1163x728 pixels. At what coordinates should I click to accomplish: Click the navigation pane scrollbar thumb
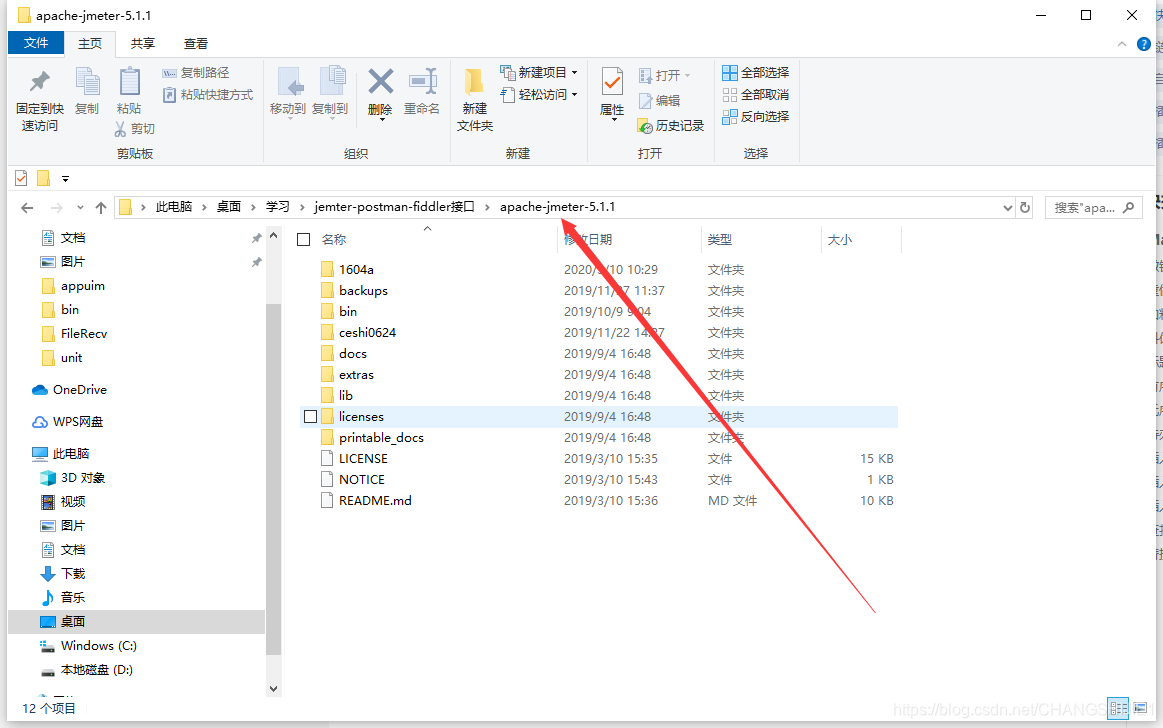[274, 479]
